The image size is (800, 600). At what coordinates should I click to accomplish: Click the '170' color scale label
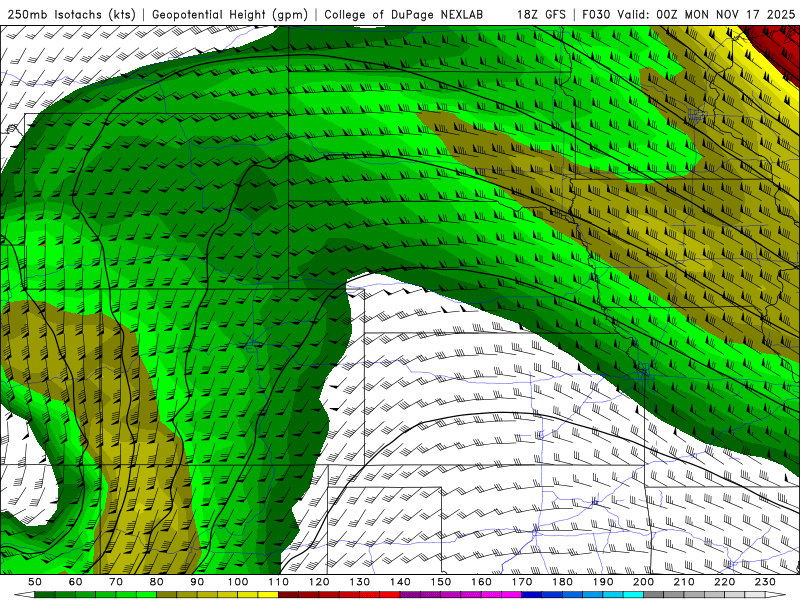(522, 582)
